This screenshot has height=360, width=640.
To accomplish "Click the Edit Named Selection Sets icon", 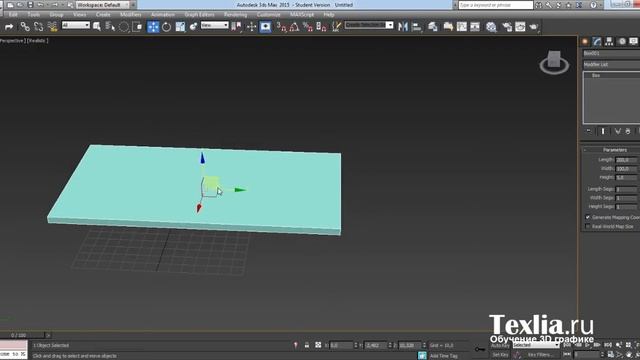I will (x=336, y=27).
